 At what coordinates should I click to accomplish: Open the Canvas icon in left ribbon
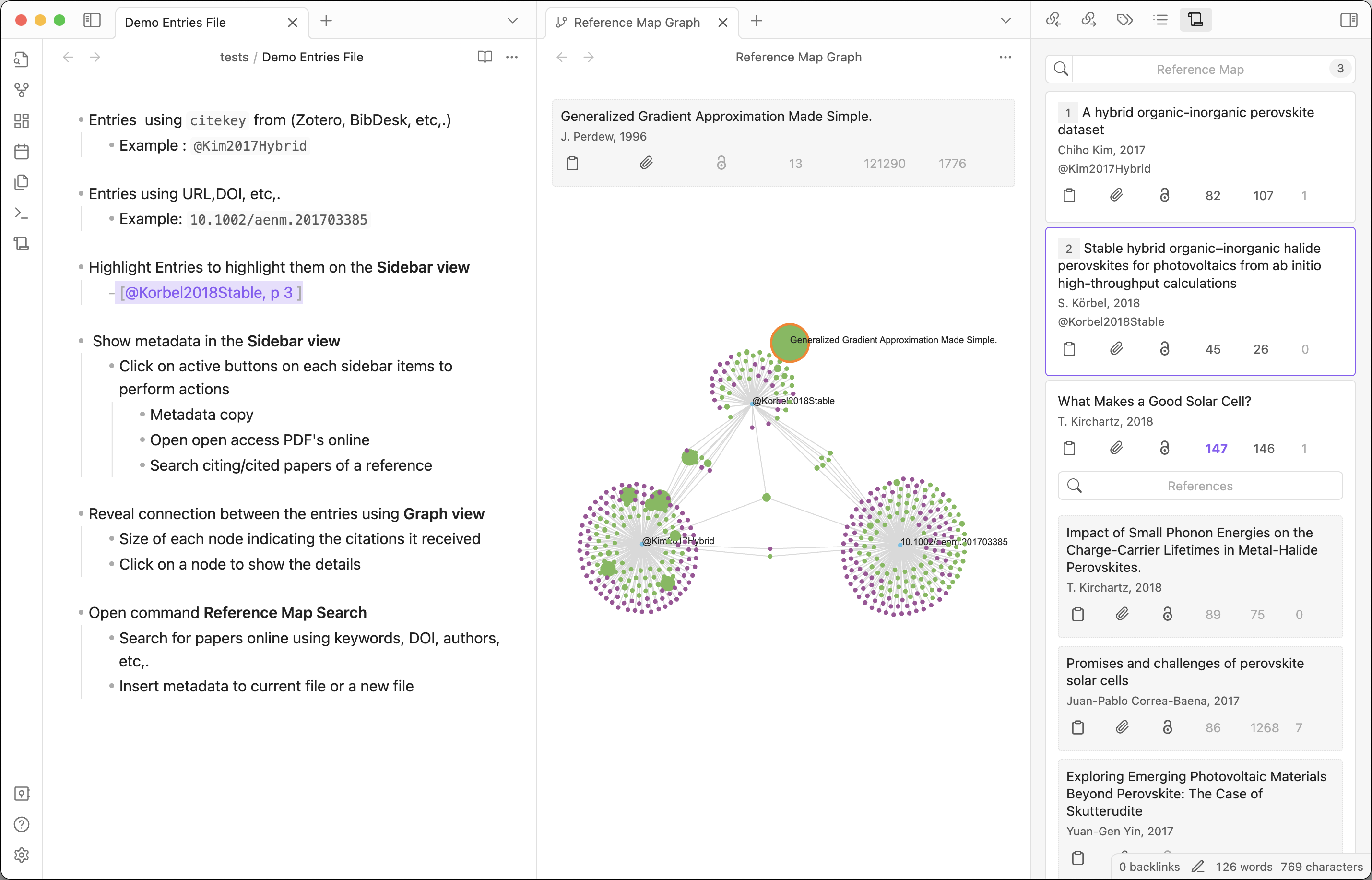point(22,120)
